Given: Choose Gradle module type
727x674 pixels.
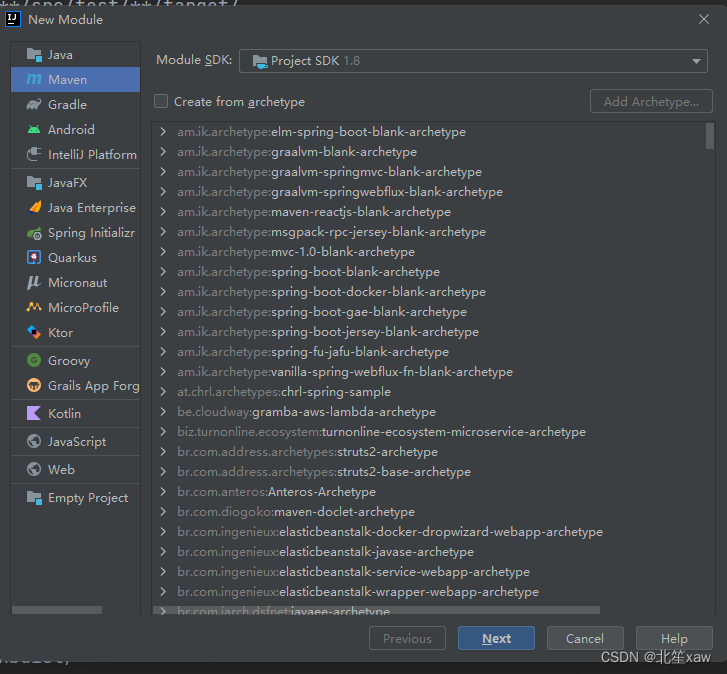Looking at the screenshot, I should click(76, 104).
